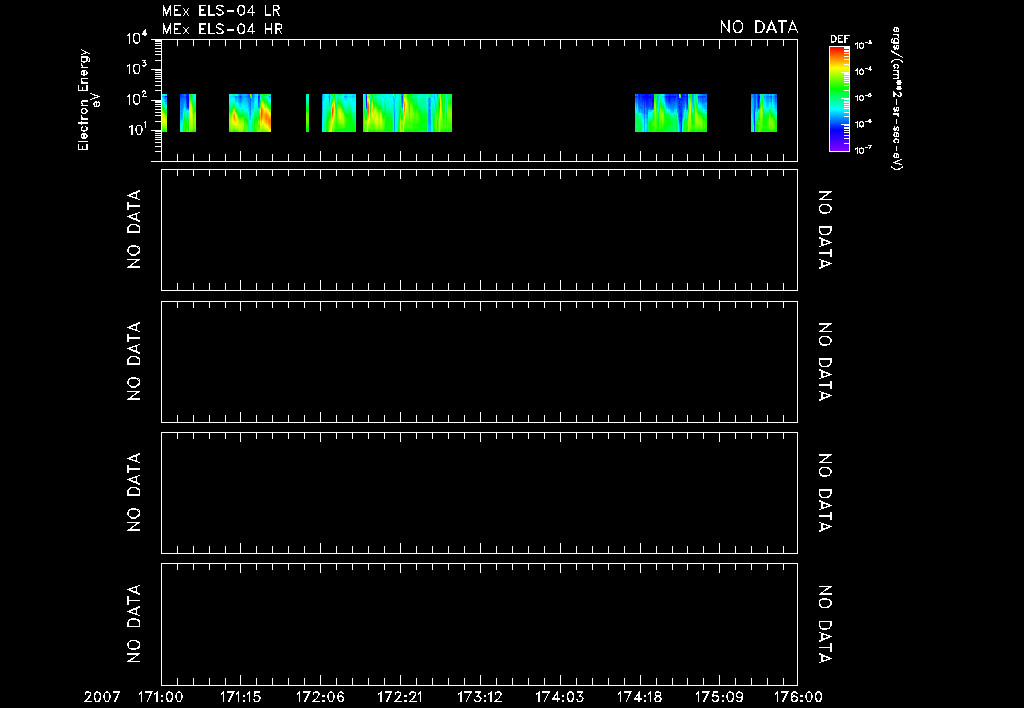
Task: Select the "NO DATA" label above the spectrogram
Action: coord(759,27)
